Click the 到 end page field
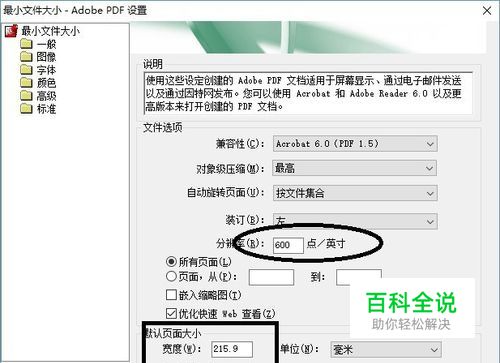This screenshot has height=363, width=500. point(359,277)
